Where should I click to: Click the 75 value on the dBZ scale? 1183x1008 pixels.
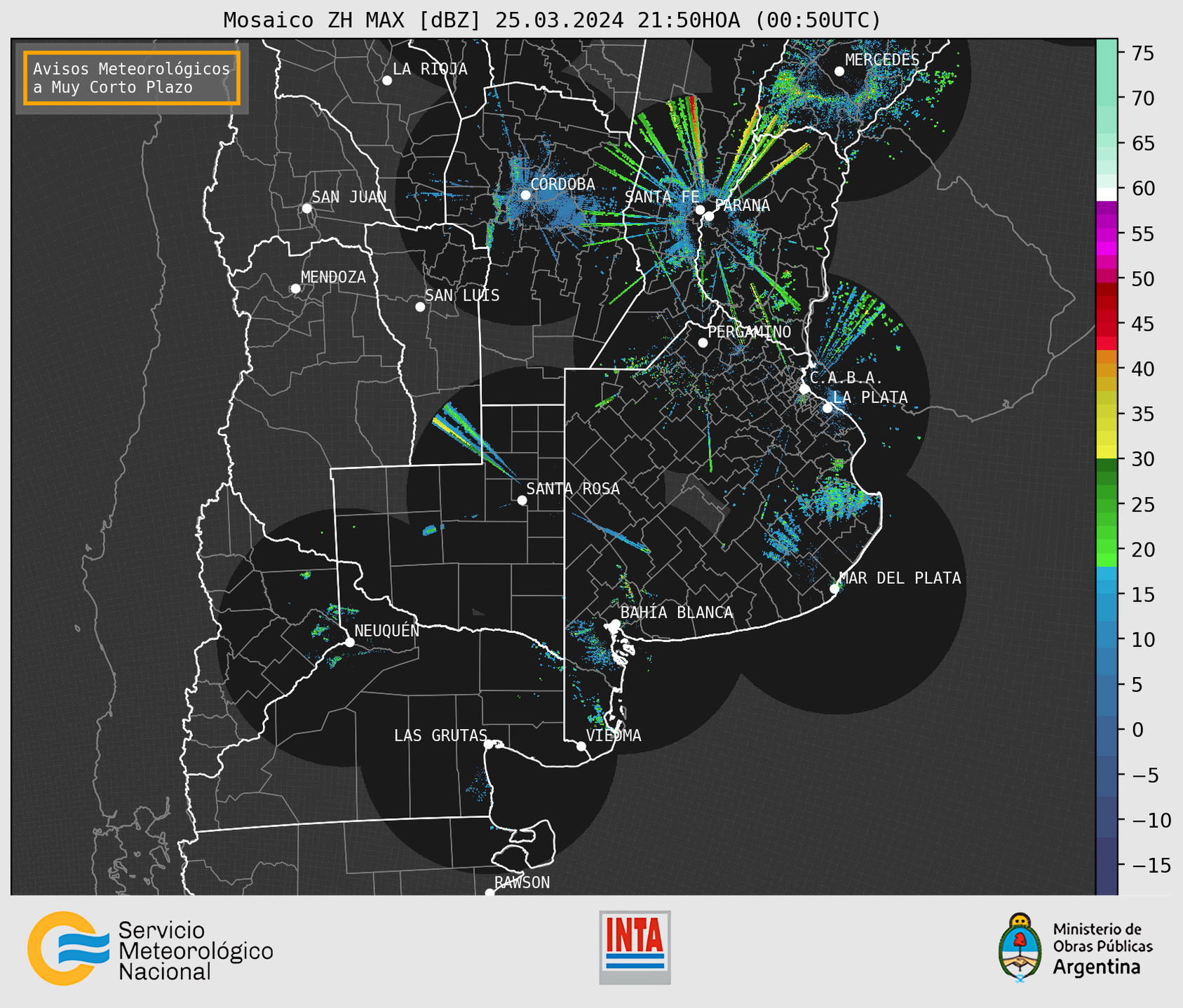tap(1143, 53)
